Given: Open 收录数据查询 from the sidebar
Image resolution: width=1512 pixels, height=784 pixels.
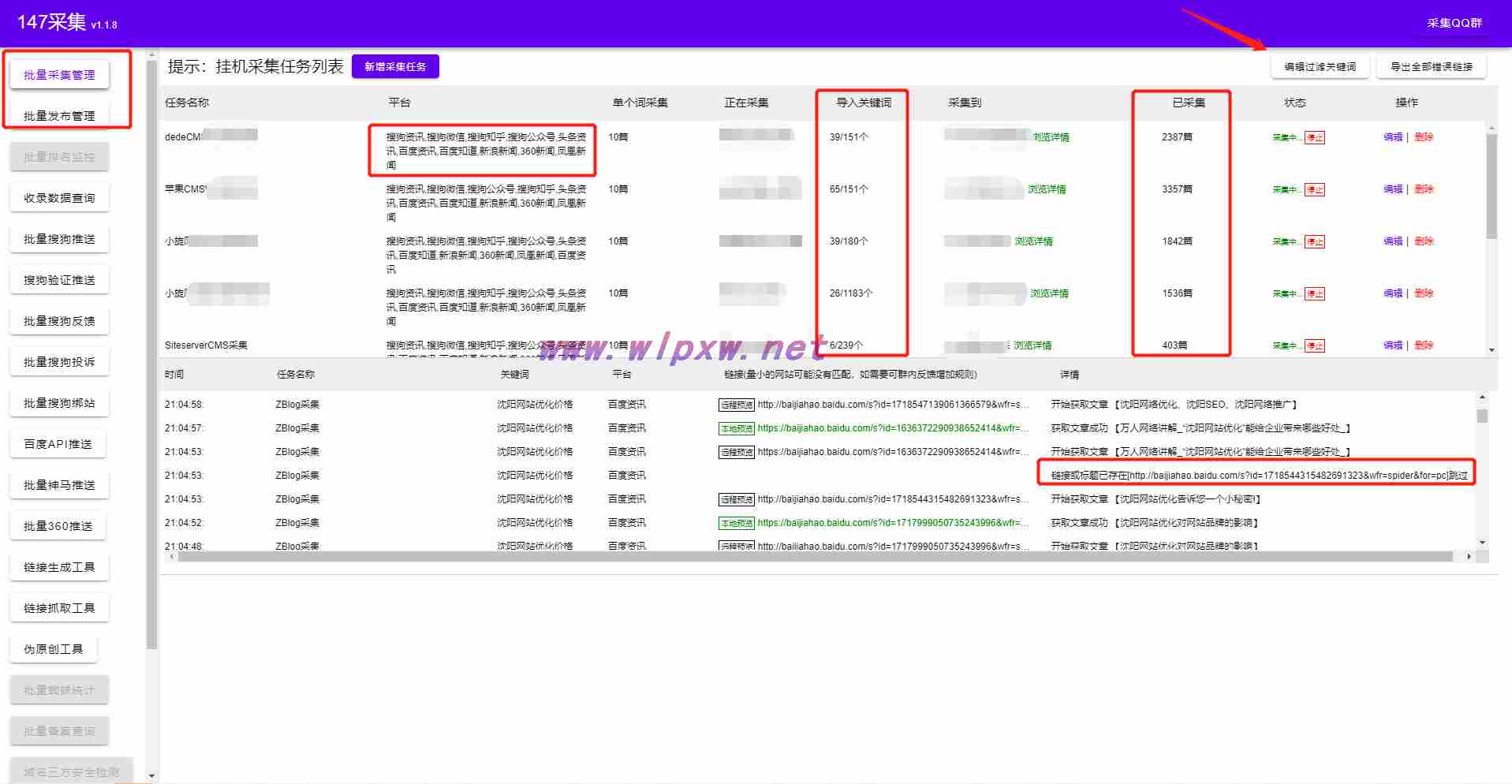Looking at the screenshot, I should point(59,198).
